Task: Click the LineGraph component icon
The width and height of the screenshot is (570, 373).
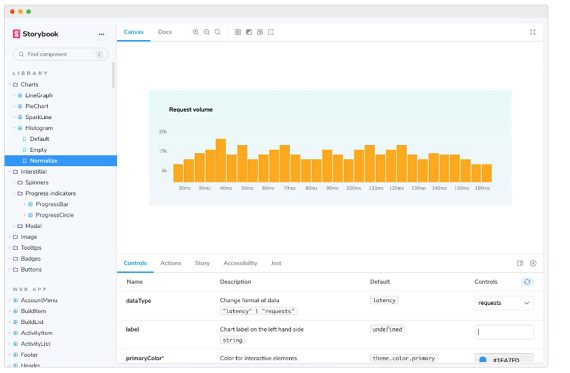Action: coord(20,95)
